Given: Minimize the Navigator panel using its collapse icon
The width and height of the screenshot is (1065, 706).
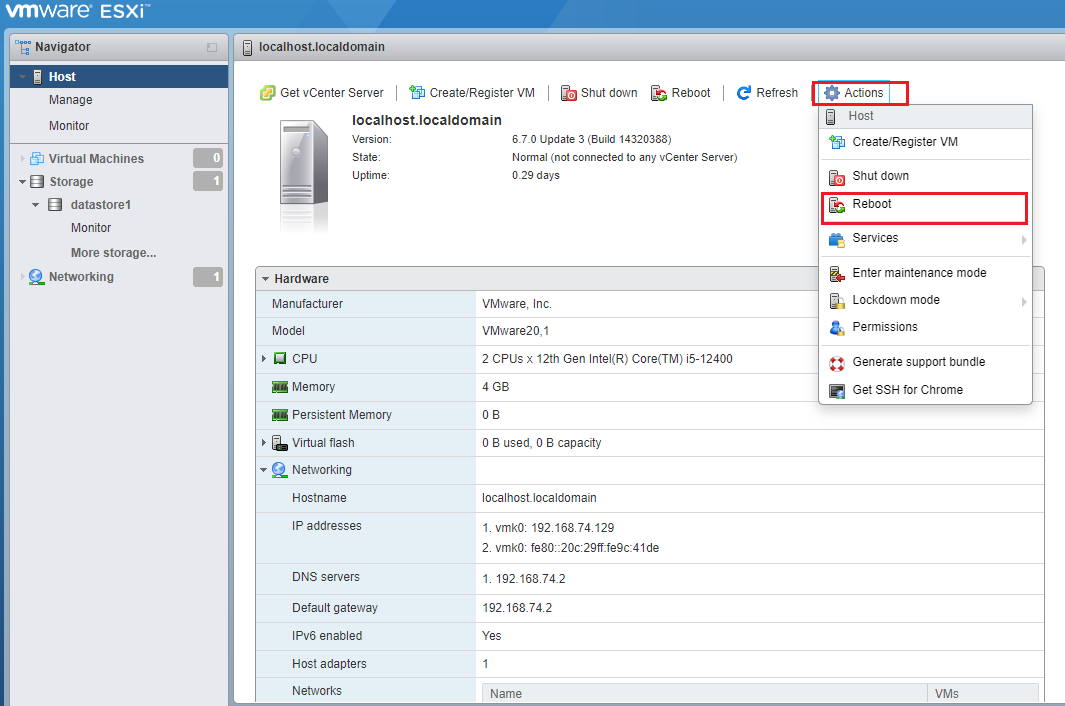Looking at the screenshot, I should [x=212, y=48].
